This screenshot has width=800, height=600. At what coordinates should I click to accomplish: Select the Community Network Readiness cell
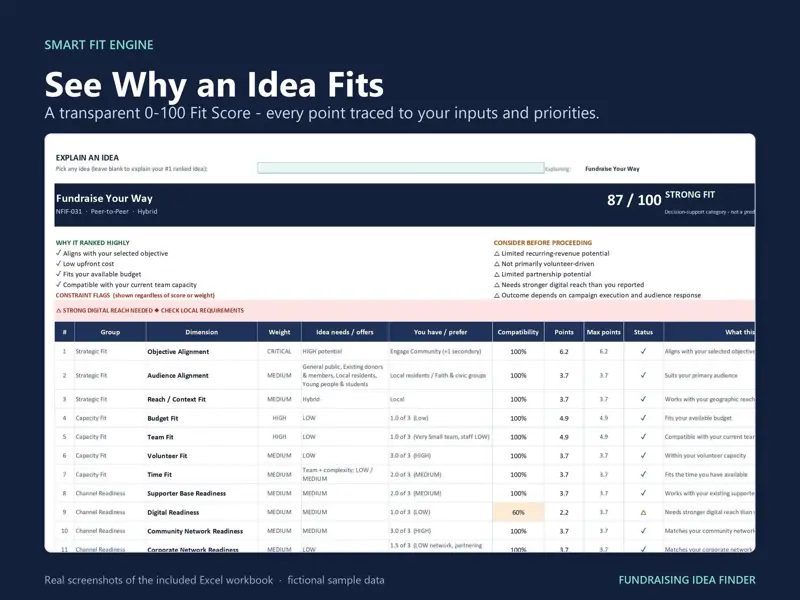tap(202, 531)
